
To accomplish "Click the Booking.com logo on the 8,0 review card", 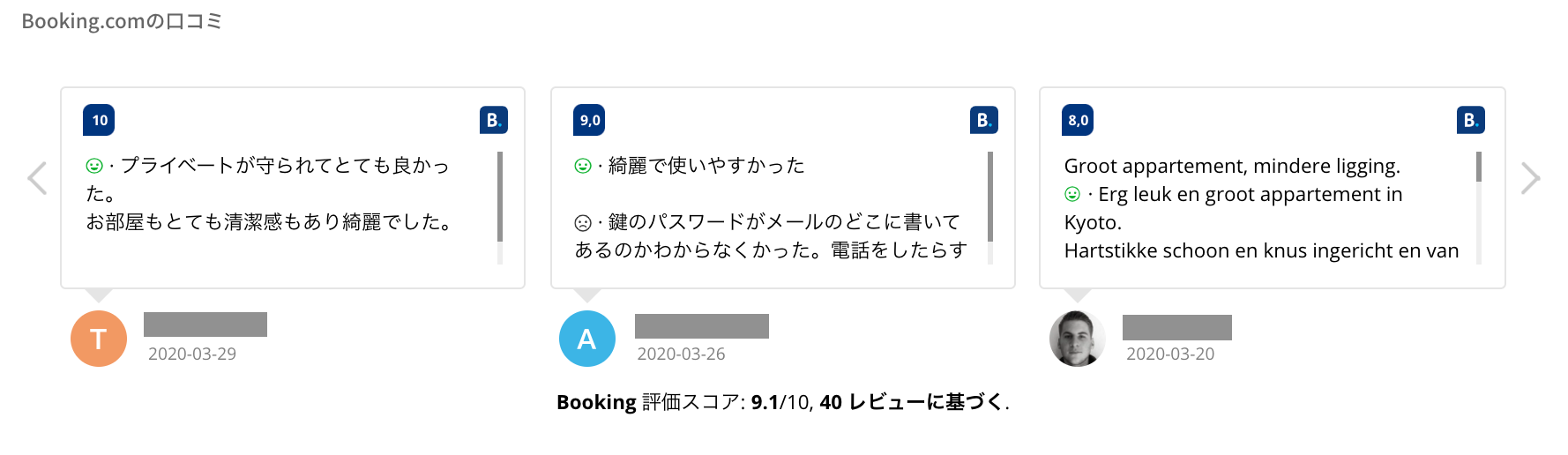I will click(1470, 120).
